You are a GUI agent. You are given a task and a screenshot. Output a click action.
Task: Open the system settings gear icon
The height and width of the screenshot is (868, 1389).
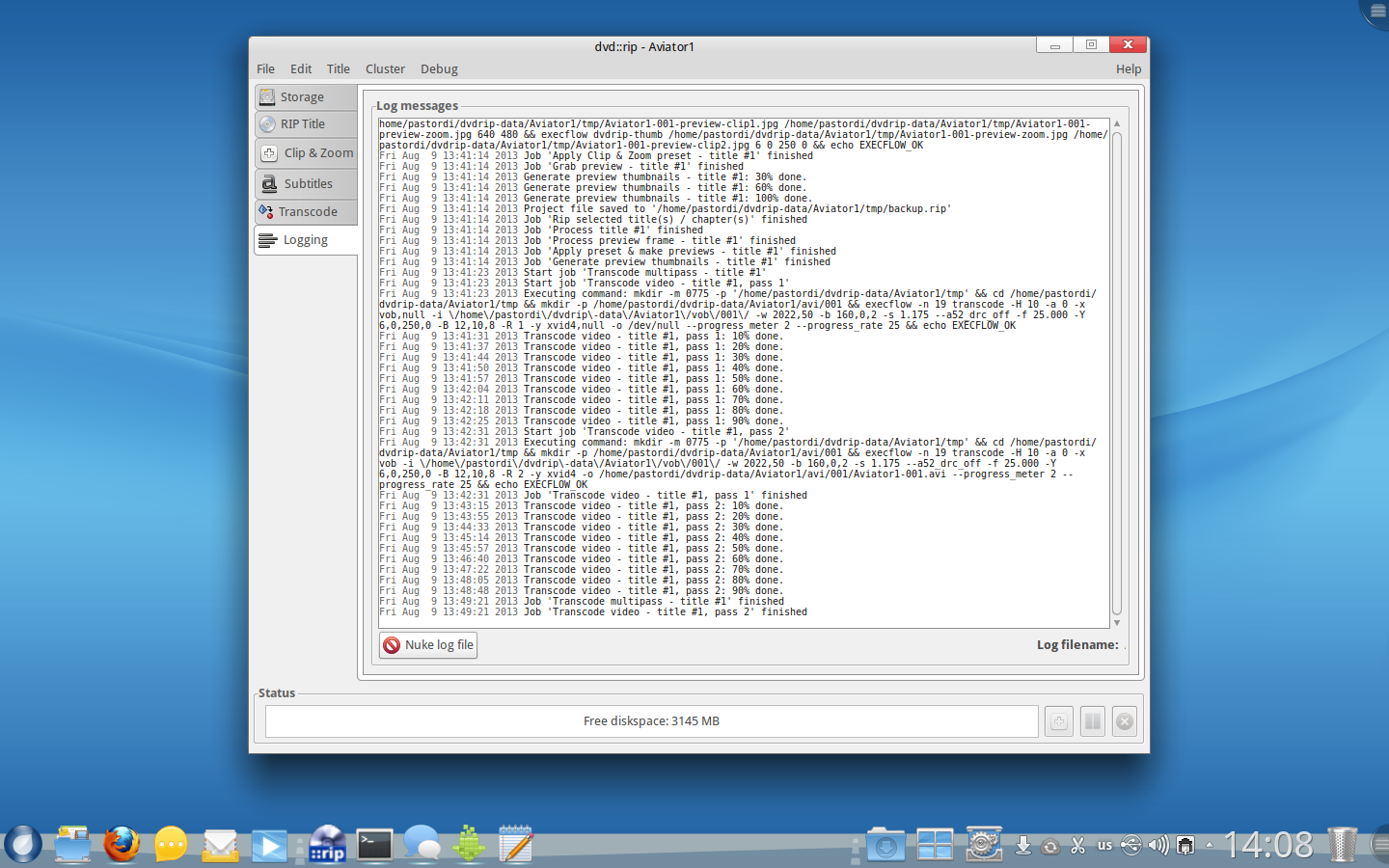[984, 844]
